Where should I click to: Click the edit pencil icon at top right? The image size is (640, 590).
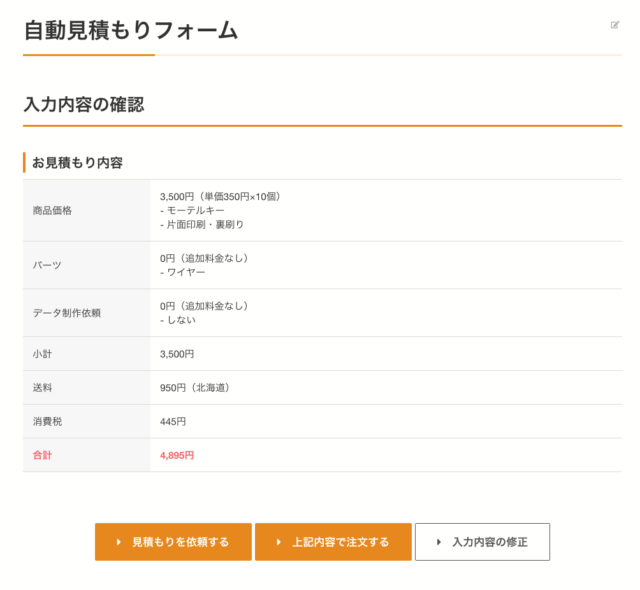point(615,25)
